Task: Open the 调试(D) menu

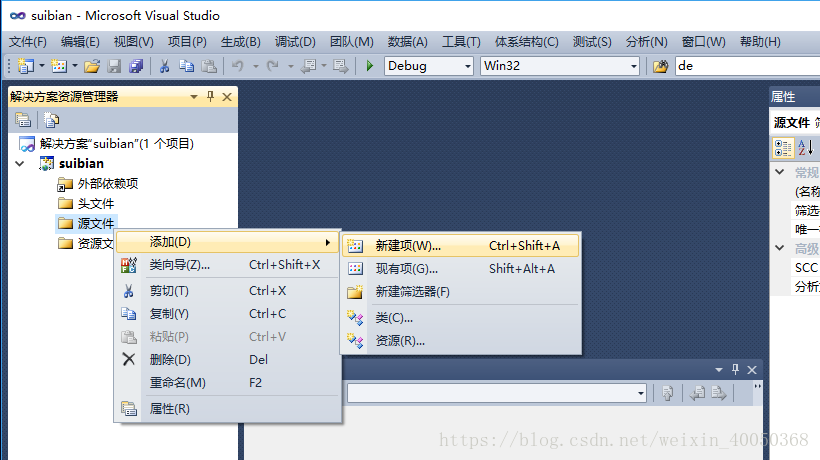Action: 295,42
